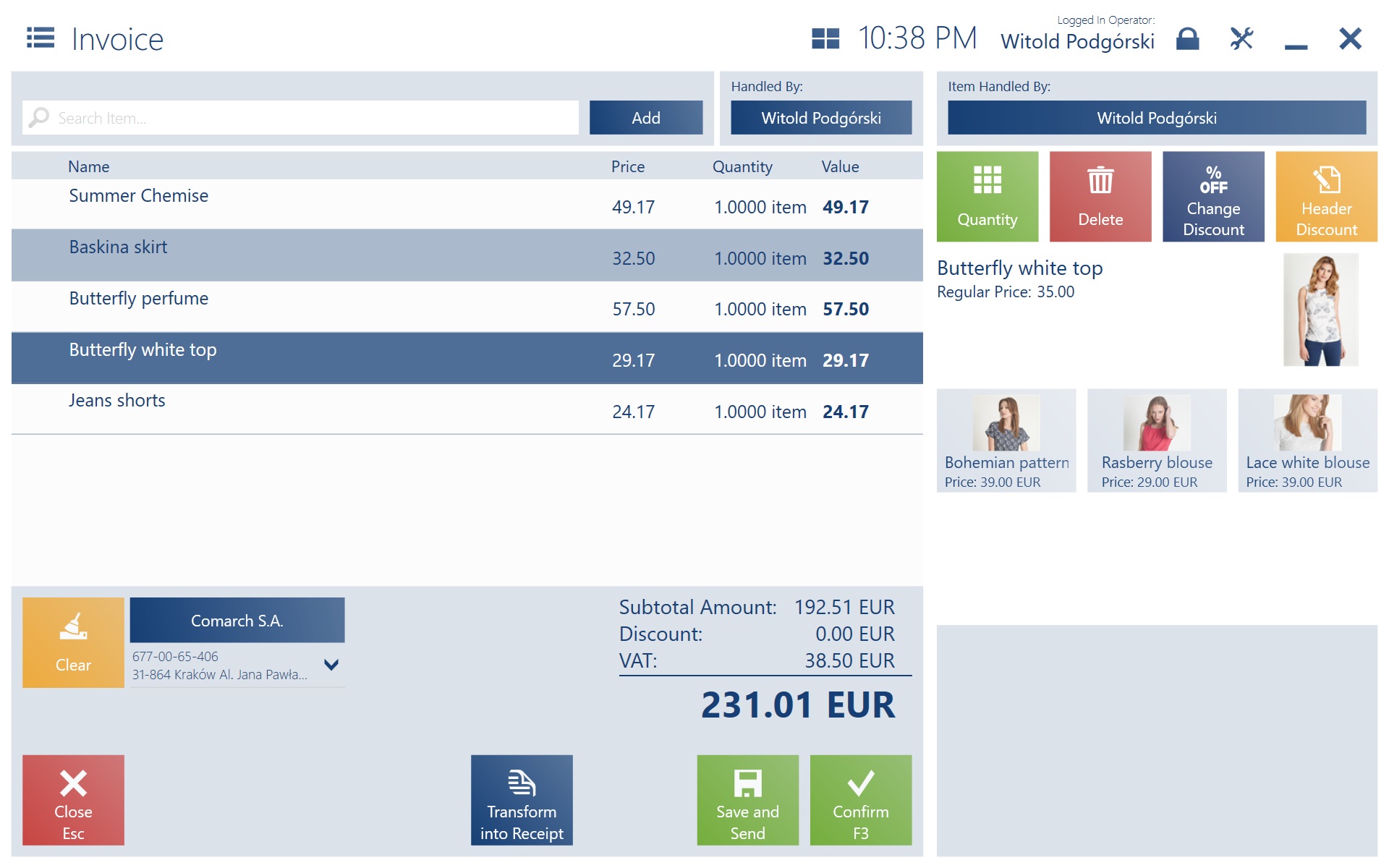
Task: Delete the selected invoice item
Action: [x=1100, y=197]
